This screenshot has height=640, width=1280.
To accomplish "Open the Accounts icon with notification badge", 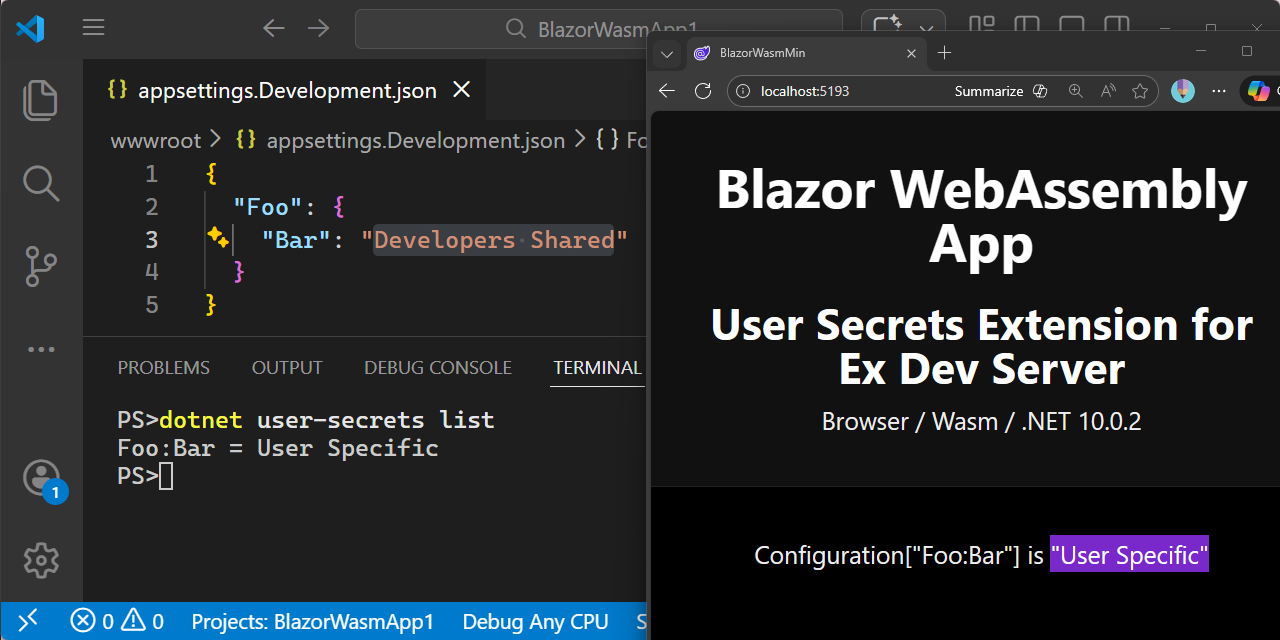I will pyautogui.click(x=40, y=477).
